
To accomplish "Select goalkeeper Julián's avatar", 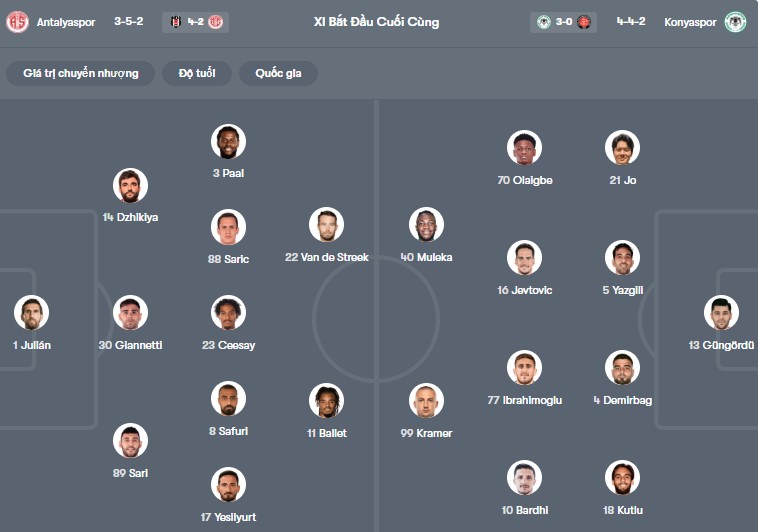I will 31,313.
